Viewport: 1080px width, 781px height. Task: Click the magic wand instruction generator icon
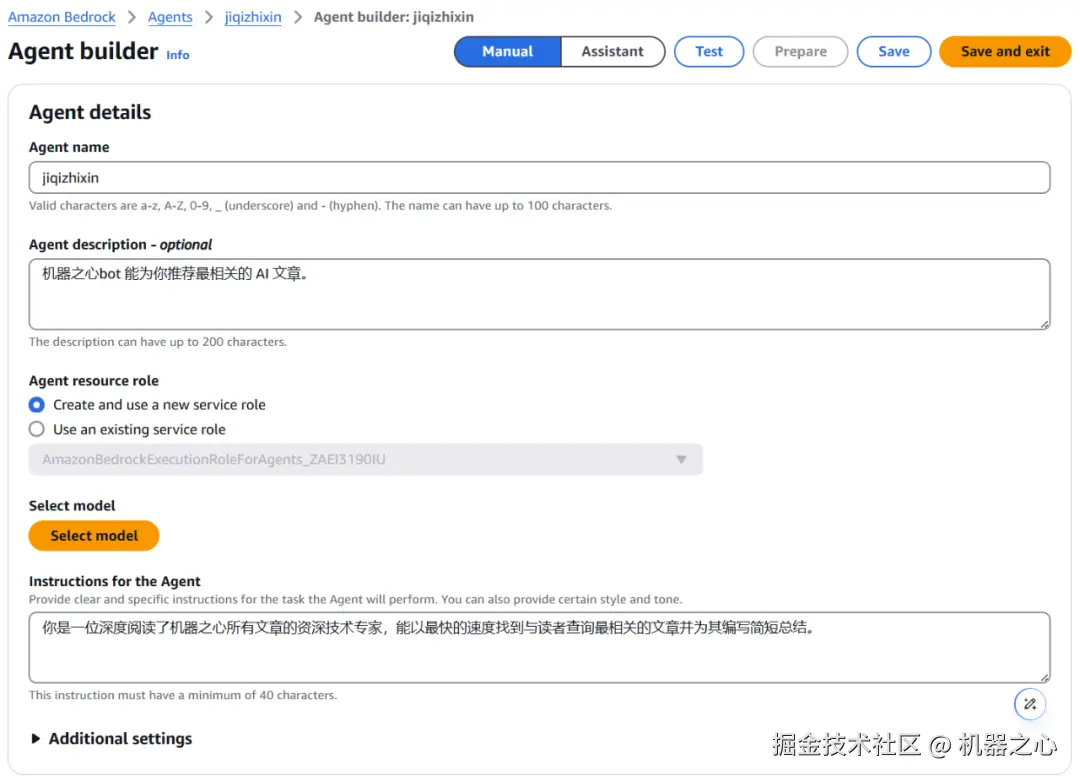(x=1030, y=704)
